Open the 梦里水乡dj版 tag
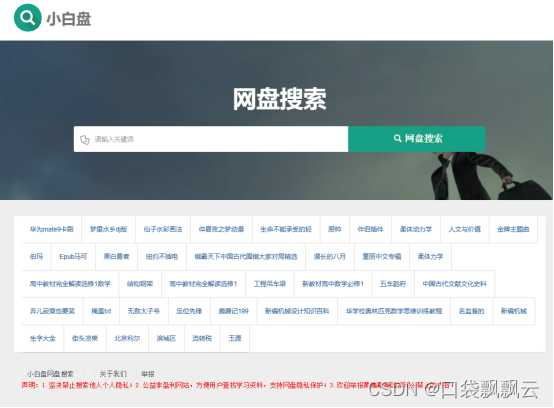Viewport: 554px width, 408px height. pos(108,229)
